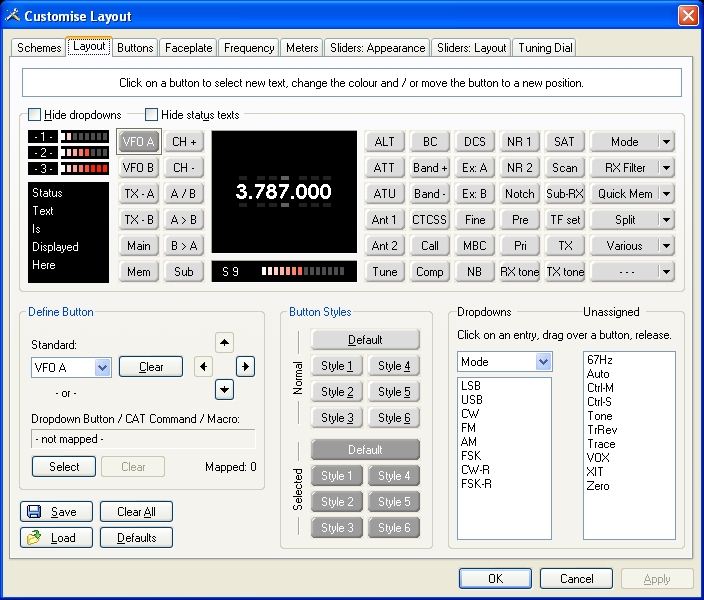This screenshot has width=704, height=600.
Task: Open the Split dropdown arrow
Action: [x=666, y=220]
